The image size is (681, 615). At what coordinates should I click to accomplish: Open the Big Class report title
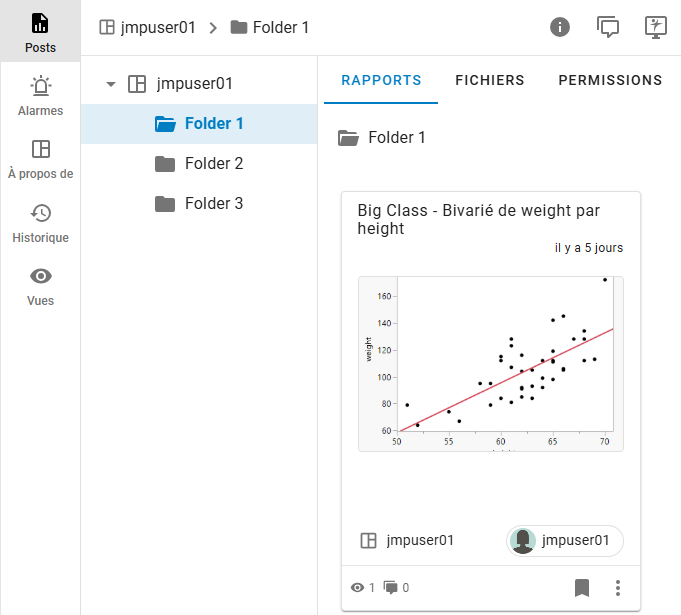pos(478,219)
